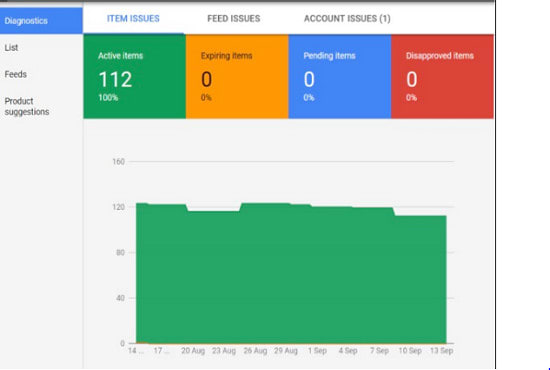550x370 pixels.
Task: Select the blue Pending items card
Action: pos(340,77)
